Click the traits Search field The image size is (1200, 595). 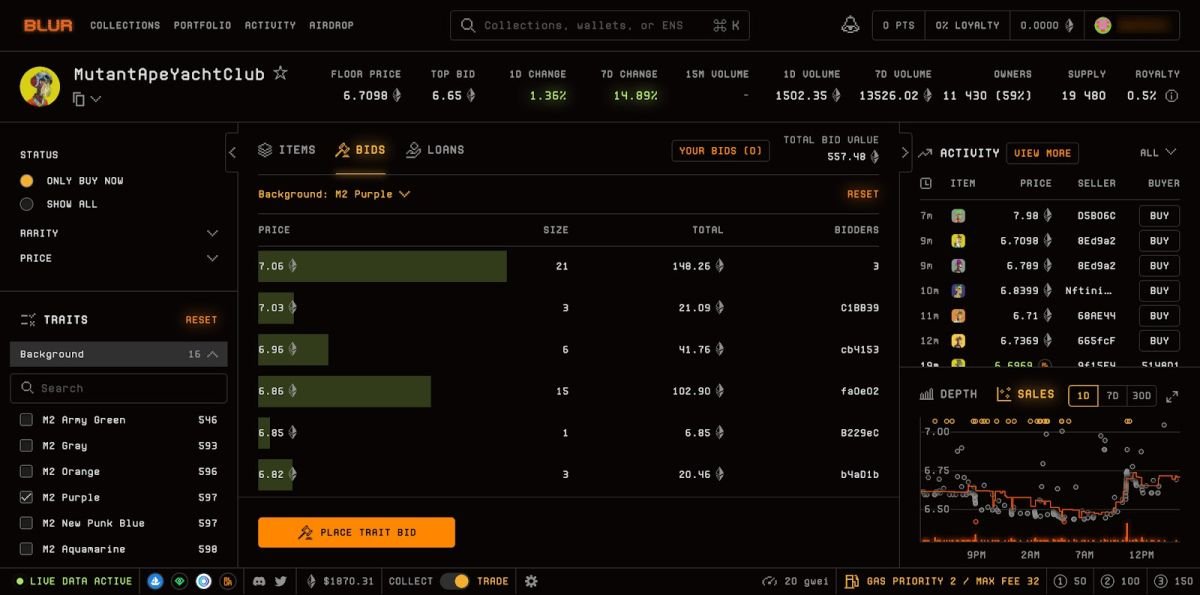pos(119,388)
